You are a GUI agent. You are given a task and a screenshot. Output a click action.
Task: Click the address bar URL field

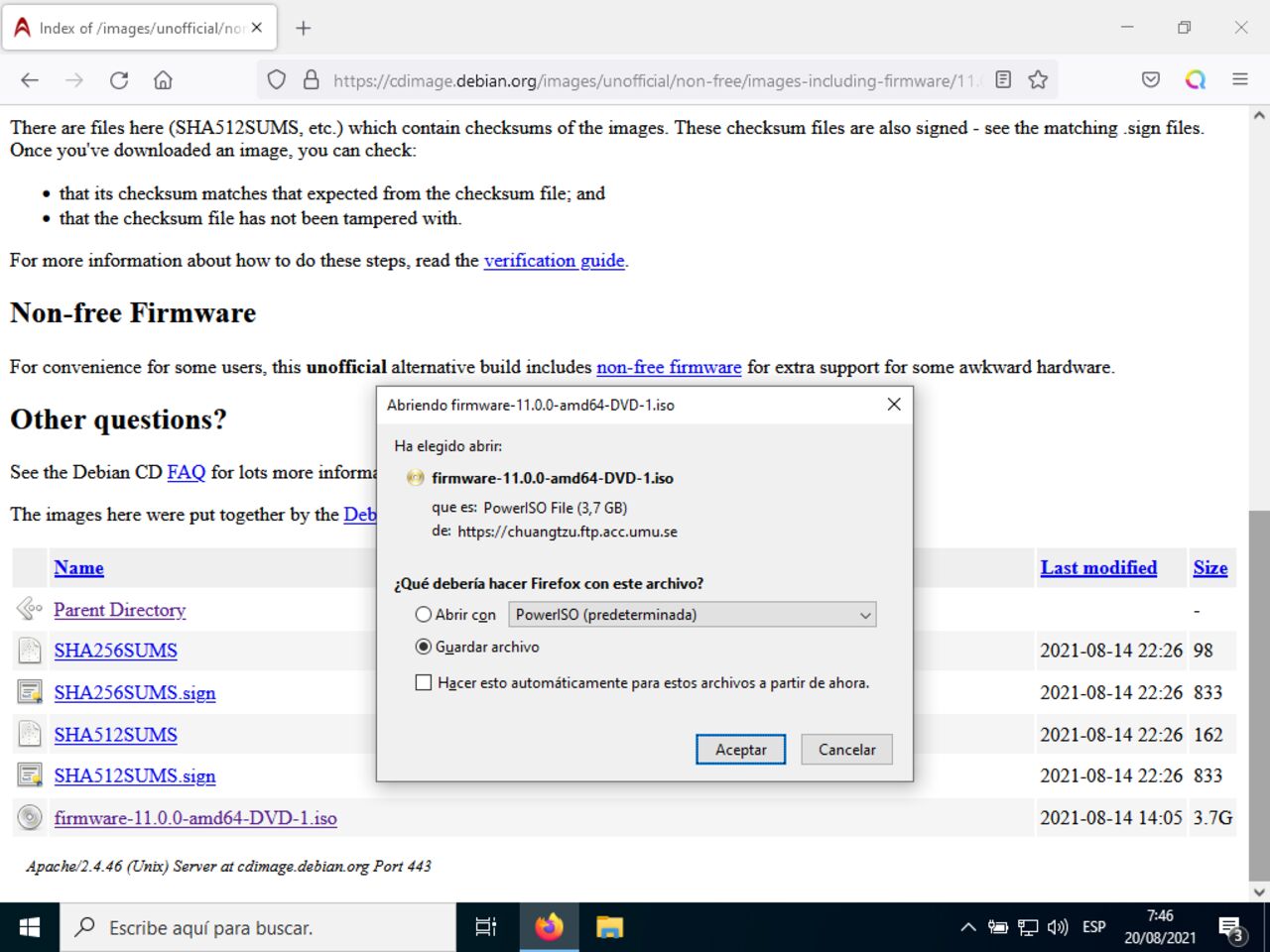tap(655, 80)
